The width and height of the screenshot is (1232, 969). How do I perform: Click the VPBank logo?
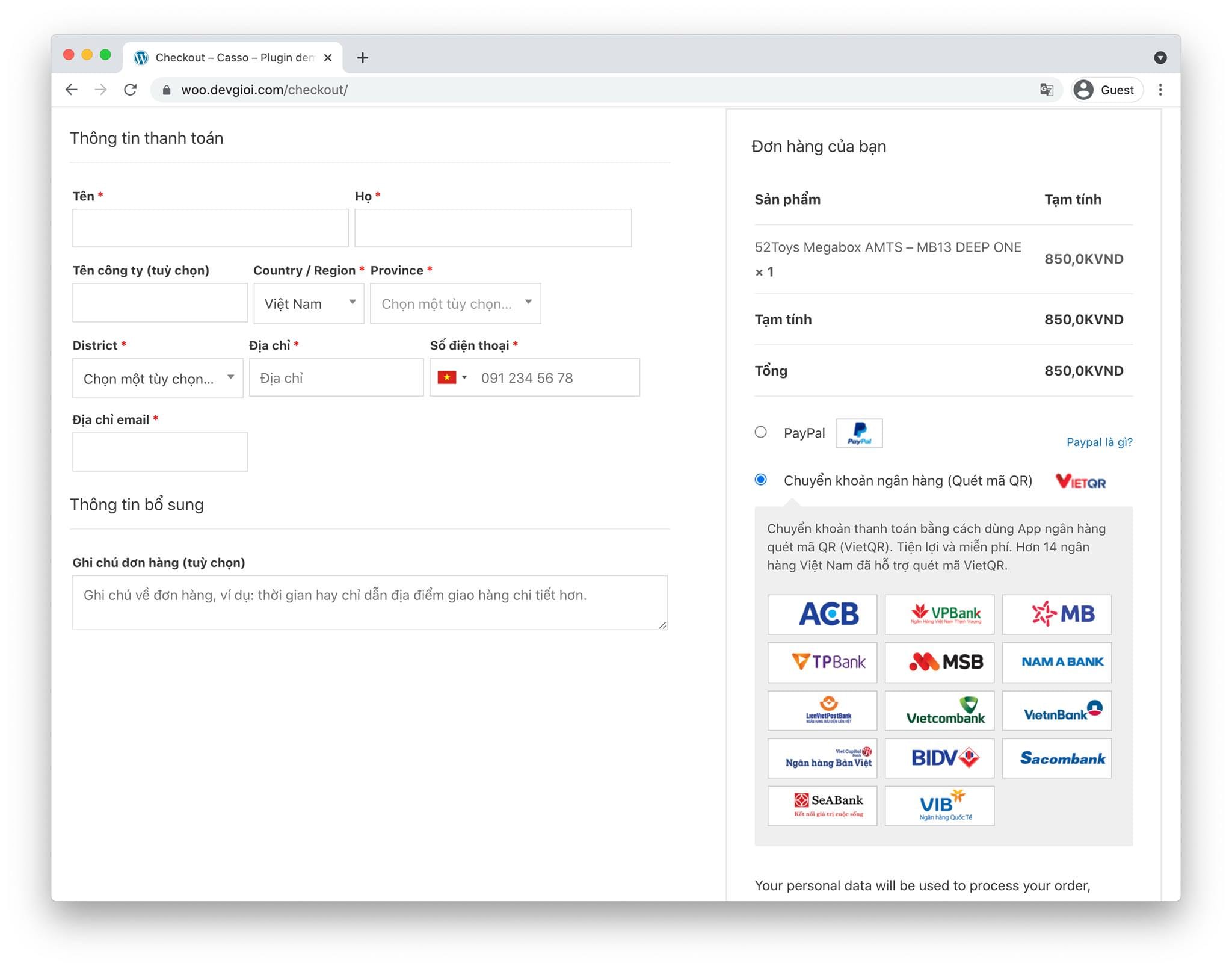tap(940, 615)
